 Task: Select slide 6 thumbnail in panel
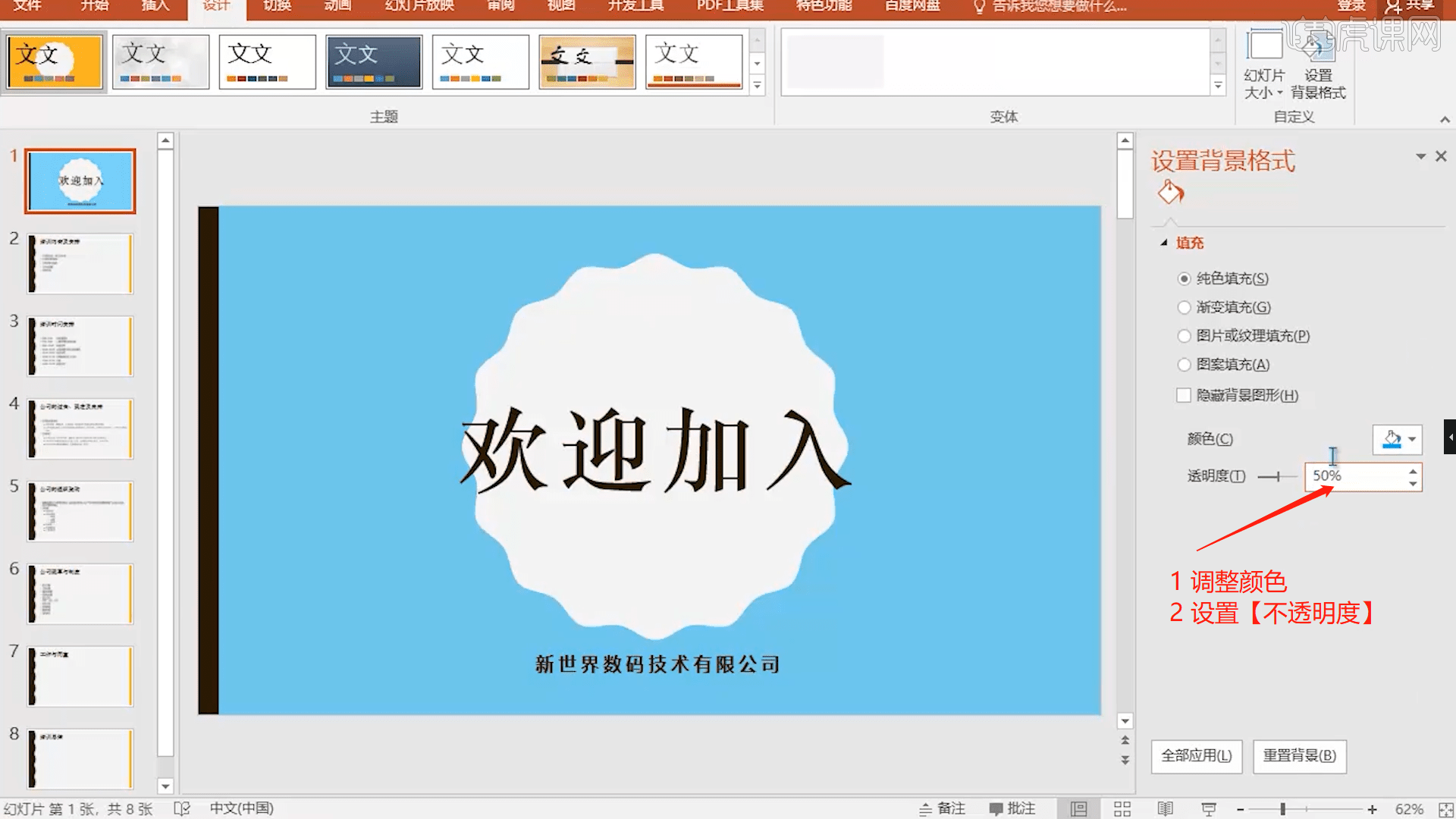[80, 594]
